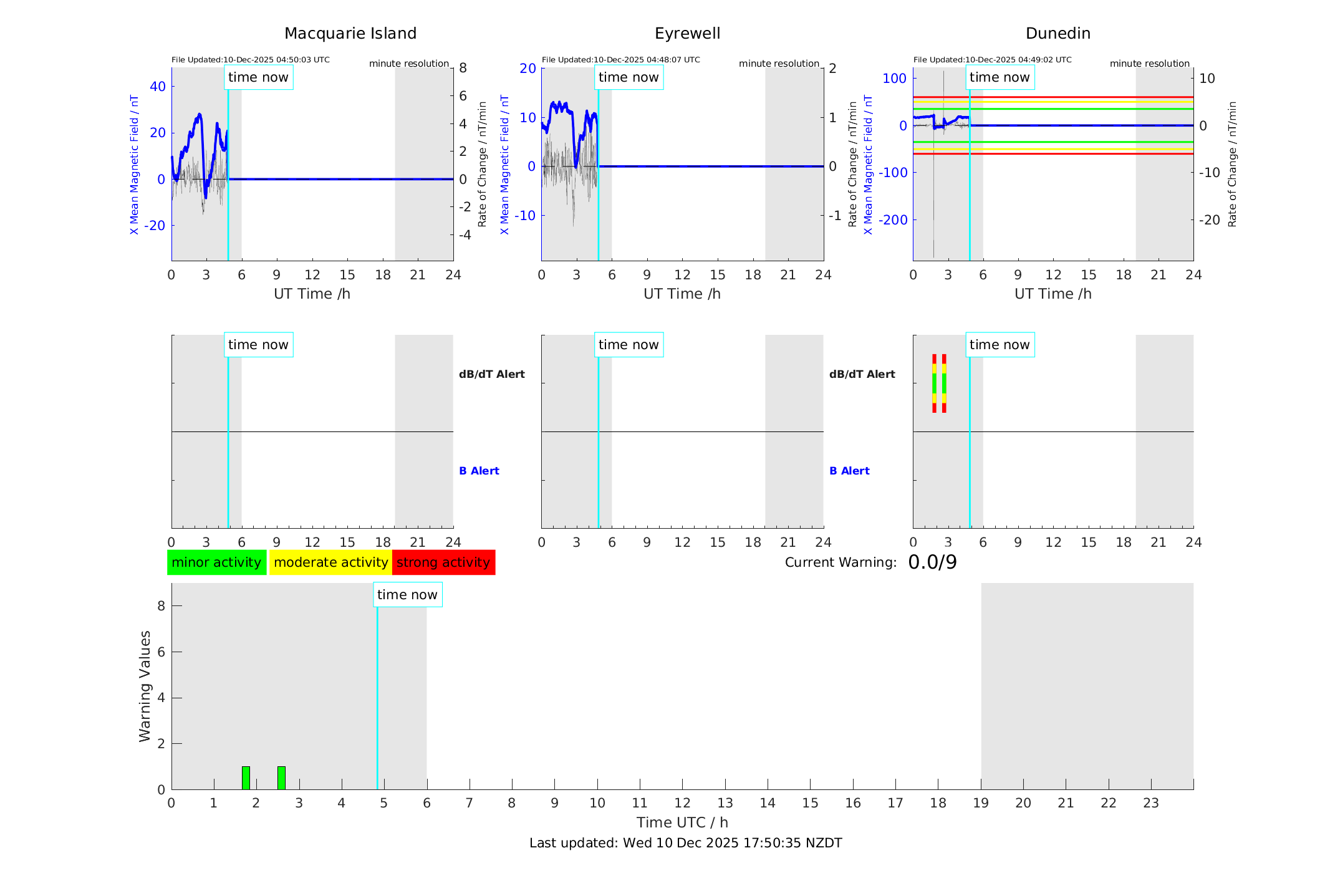This screenshot has width=1320, height=896.
Task: Click the first striped dB/dT alert marker in Dunedin
Action: (934, 383)
